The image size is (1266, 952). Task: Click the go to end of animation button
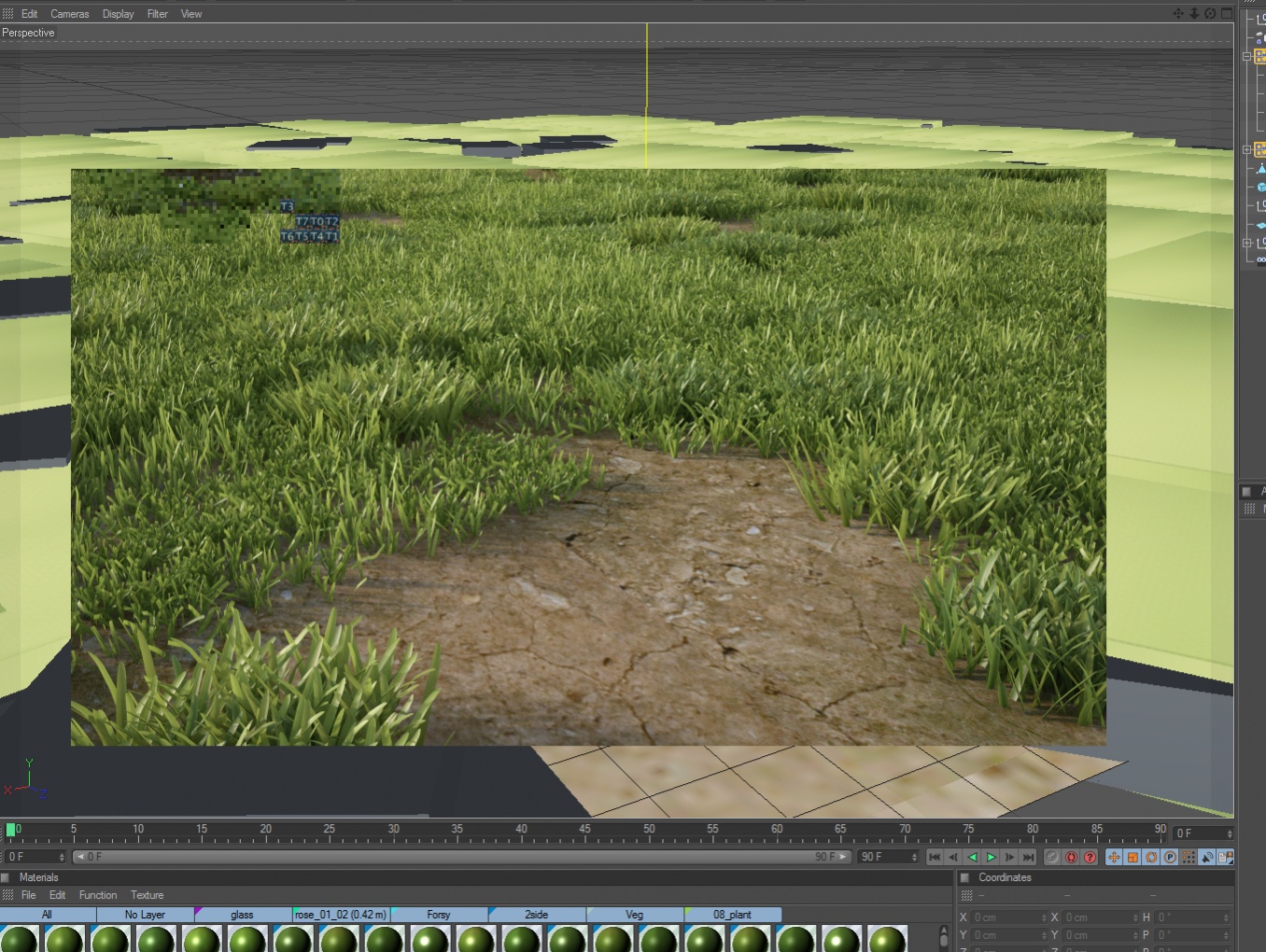pos(1028,857)
